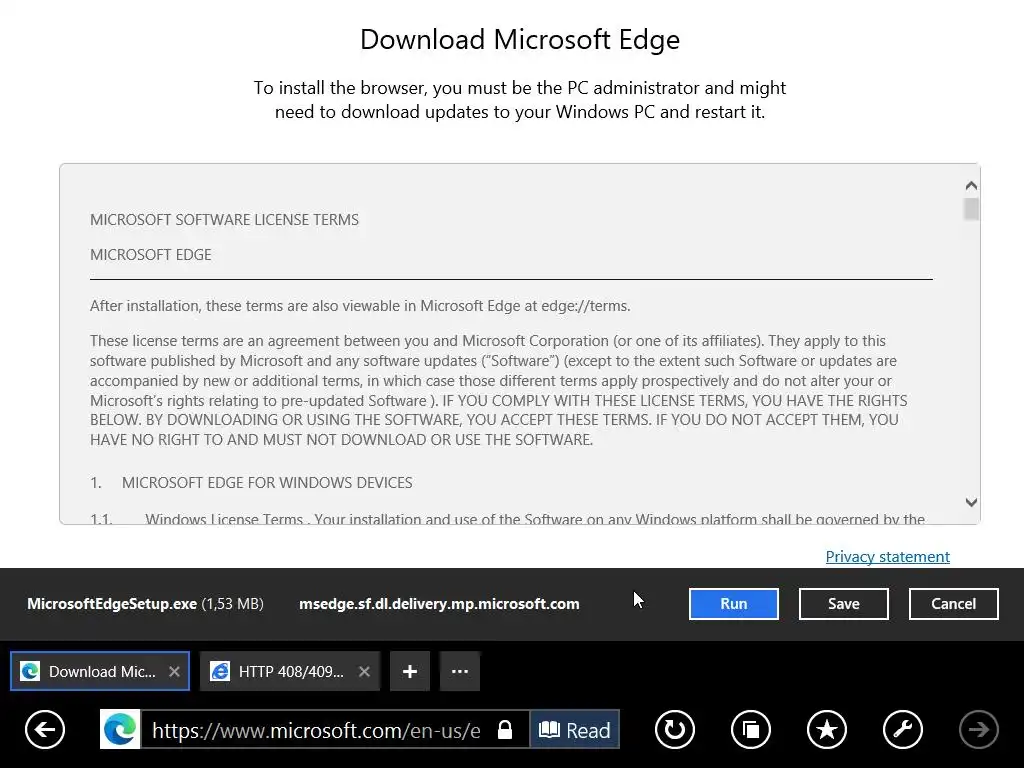Switch to the Download Mic... tab
The width and height of the screenshot is (1024, 768).
click(100, 671)
